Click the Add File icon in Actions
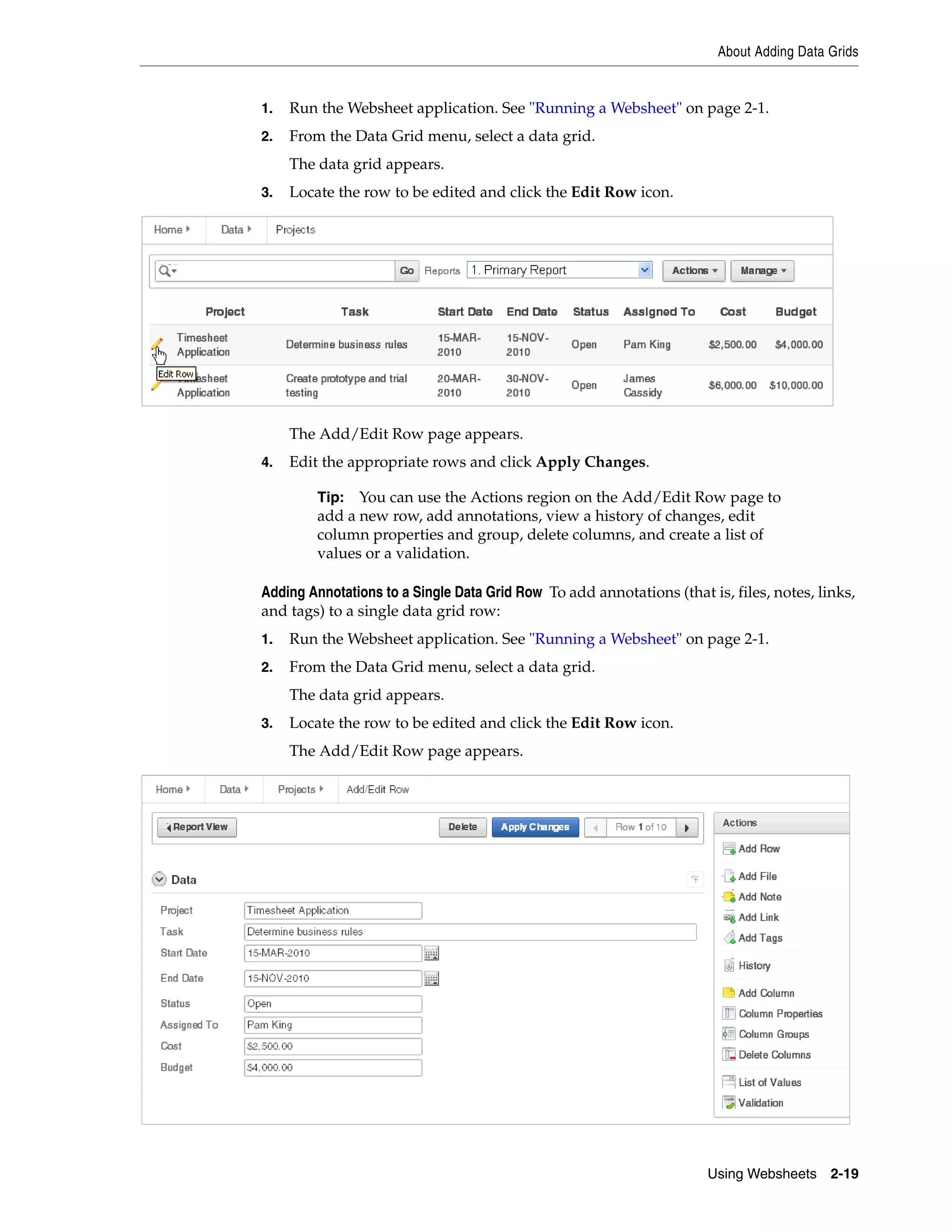This screenshot has height=1232, width=952. coord(729,876)
